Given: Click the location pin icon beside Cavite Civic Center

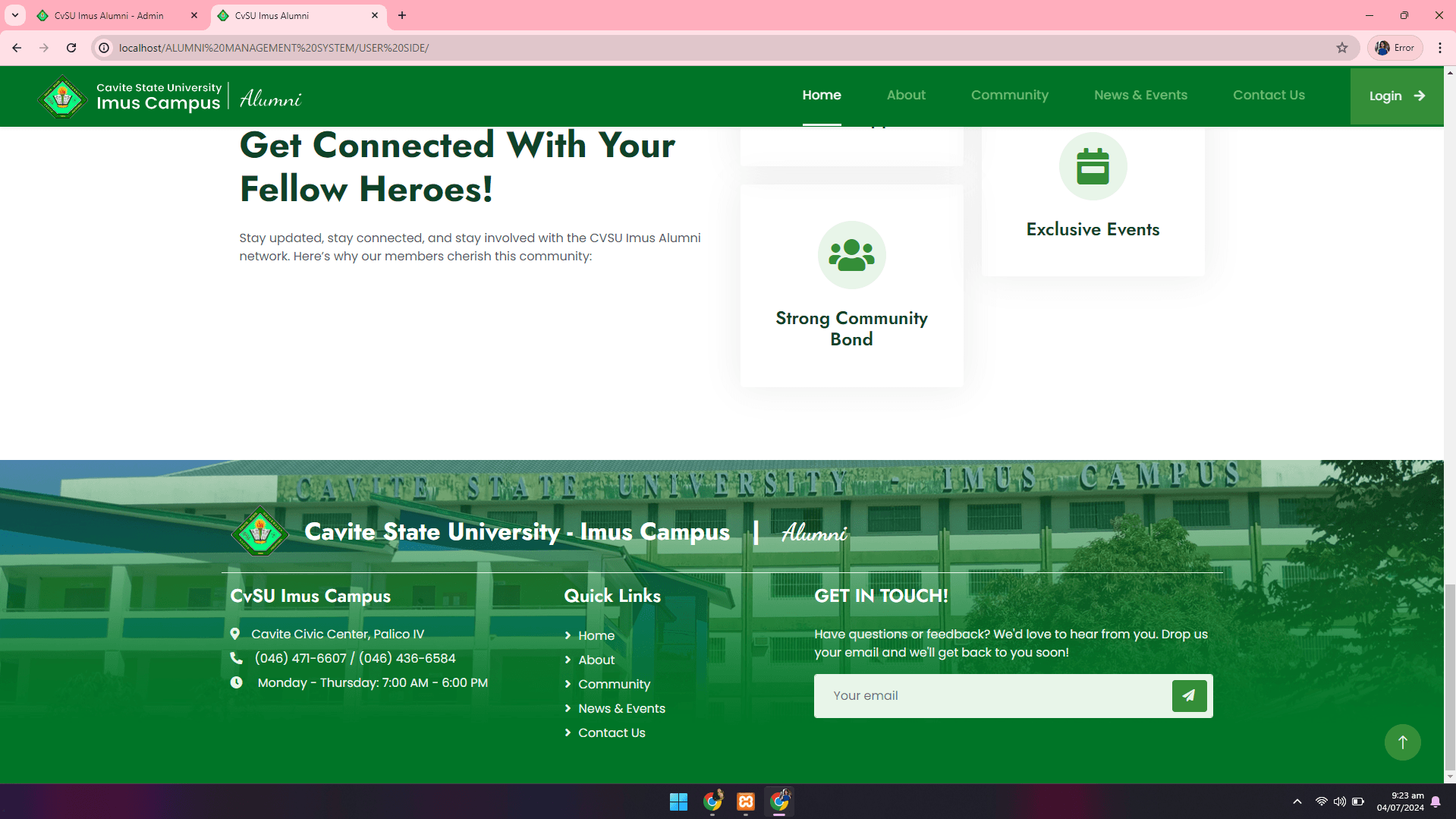Looking at the screenshot, I should pyautogui.click(x=236, y=633).
